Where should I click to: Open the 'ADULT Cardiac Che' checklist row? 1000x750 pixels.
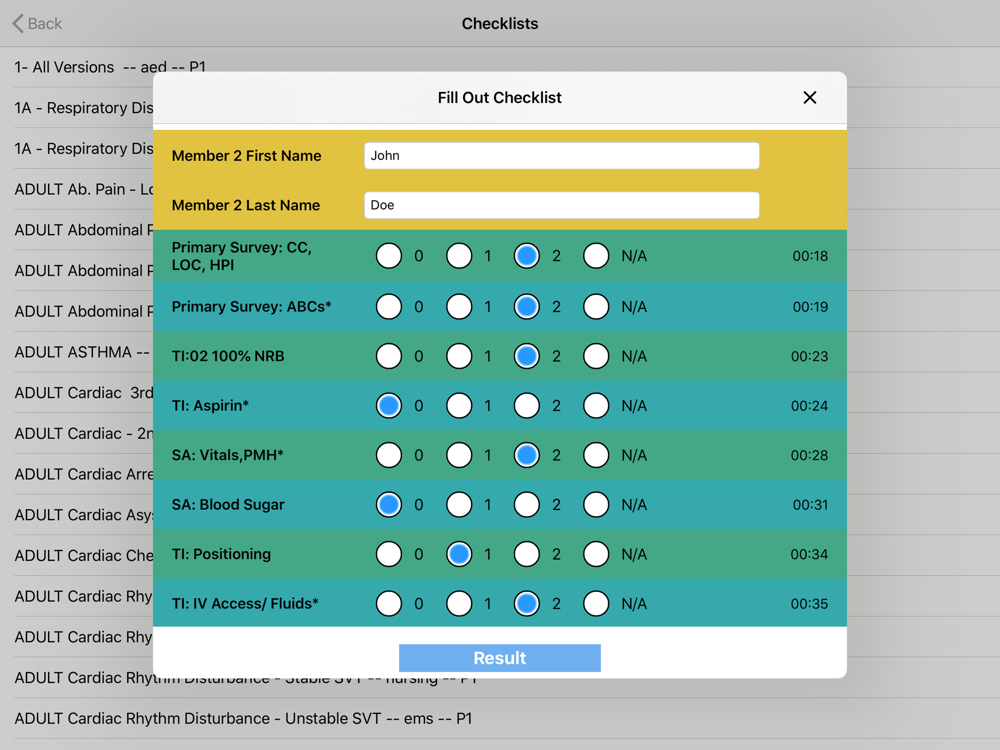[x=83, y=555]
